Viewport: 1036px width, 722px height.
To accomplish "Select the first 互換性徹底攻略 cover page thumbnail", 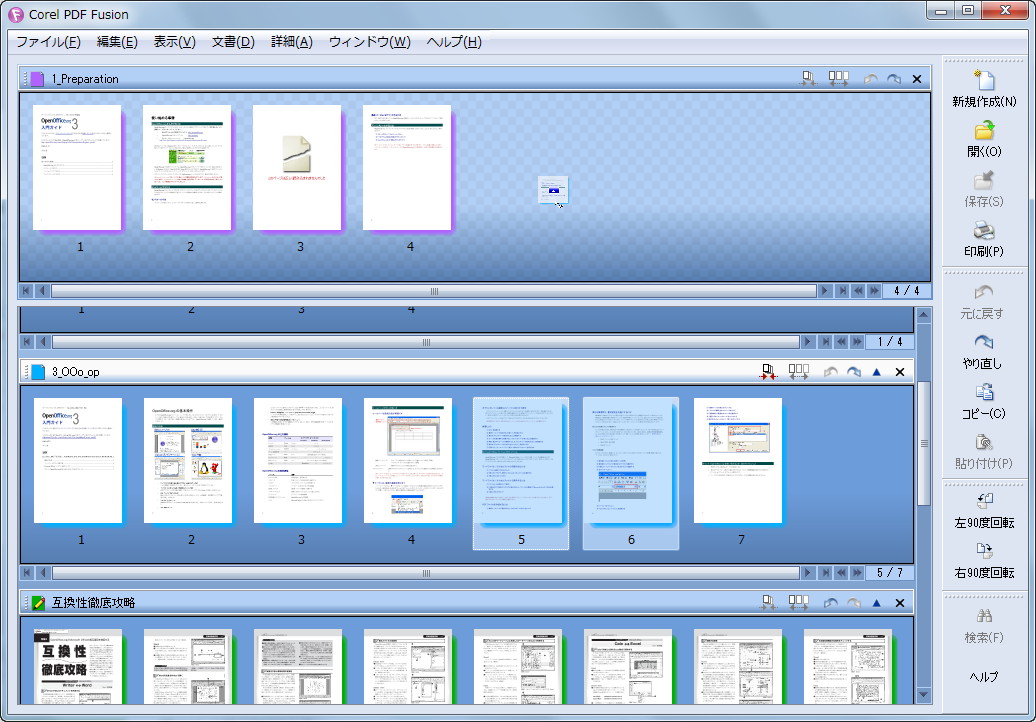I will click(79, 666).
